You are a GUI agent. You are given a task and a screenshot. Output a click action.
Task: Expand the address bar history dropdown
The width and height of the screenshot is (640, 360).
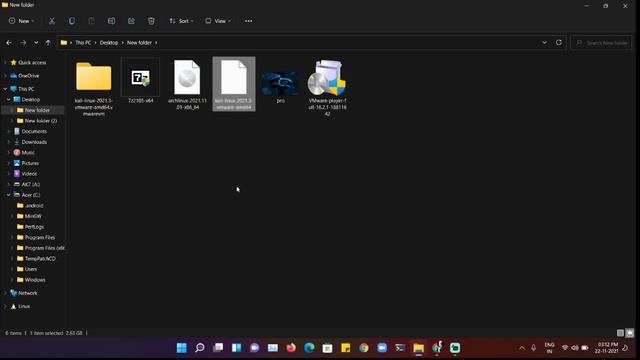point(544,42)
